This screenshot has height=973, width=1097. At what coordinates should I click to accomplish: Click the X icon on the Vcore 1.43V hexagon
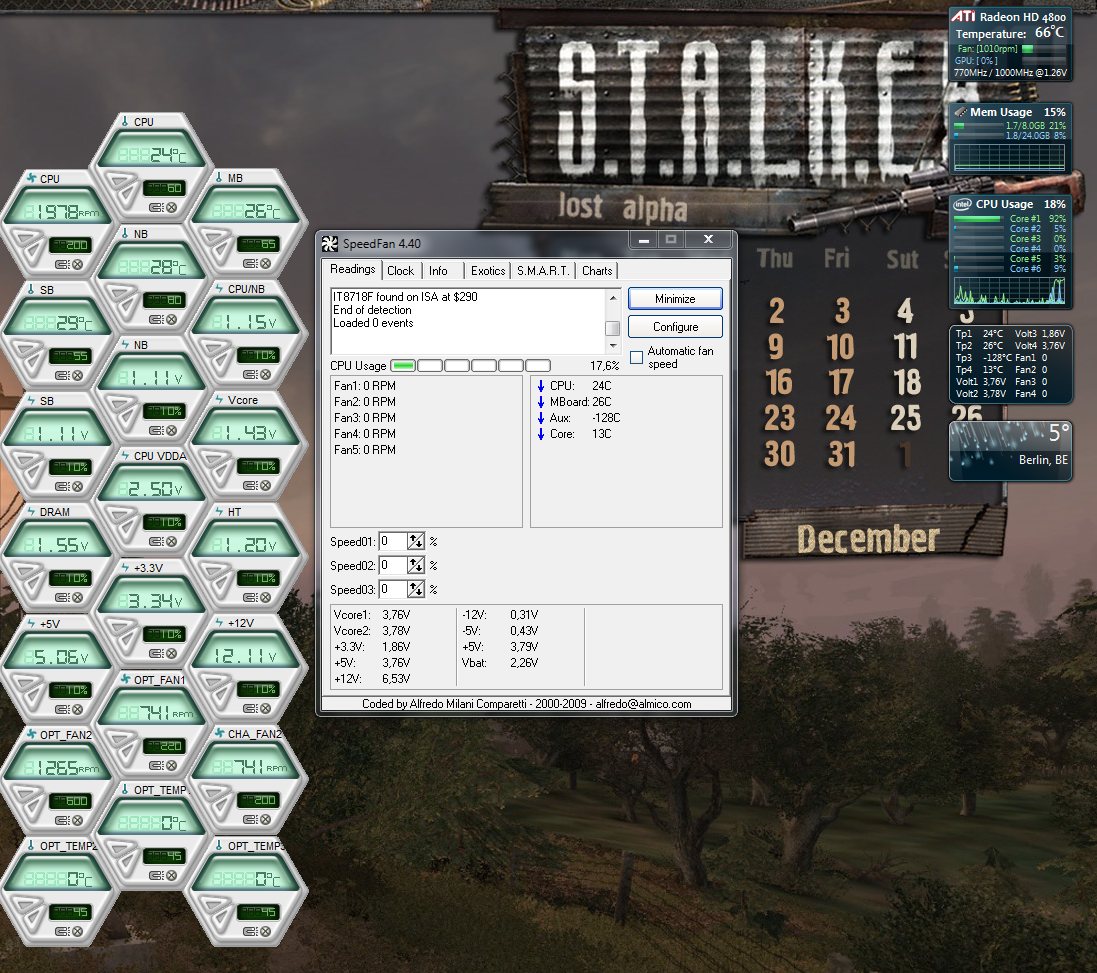click(x=266, y=485)
